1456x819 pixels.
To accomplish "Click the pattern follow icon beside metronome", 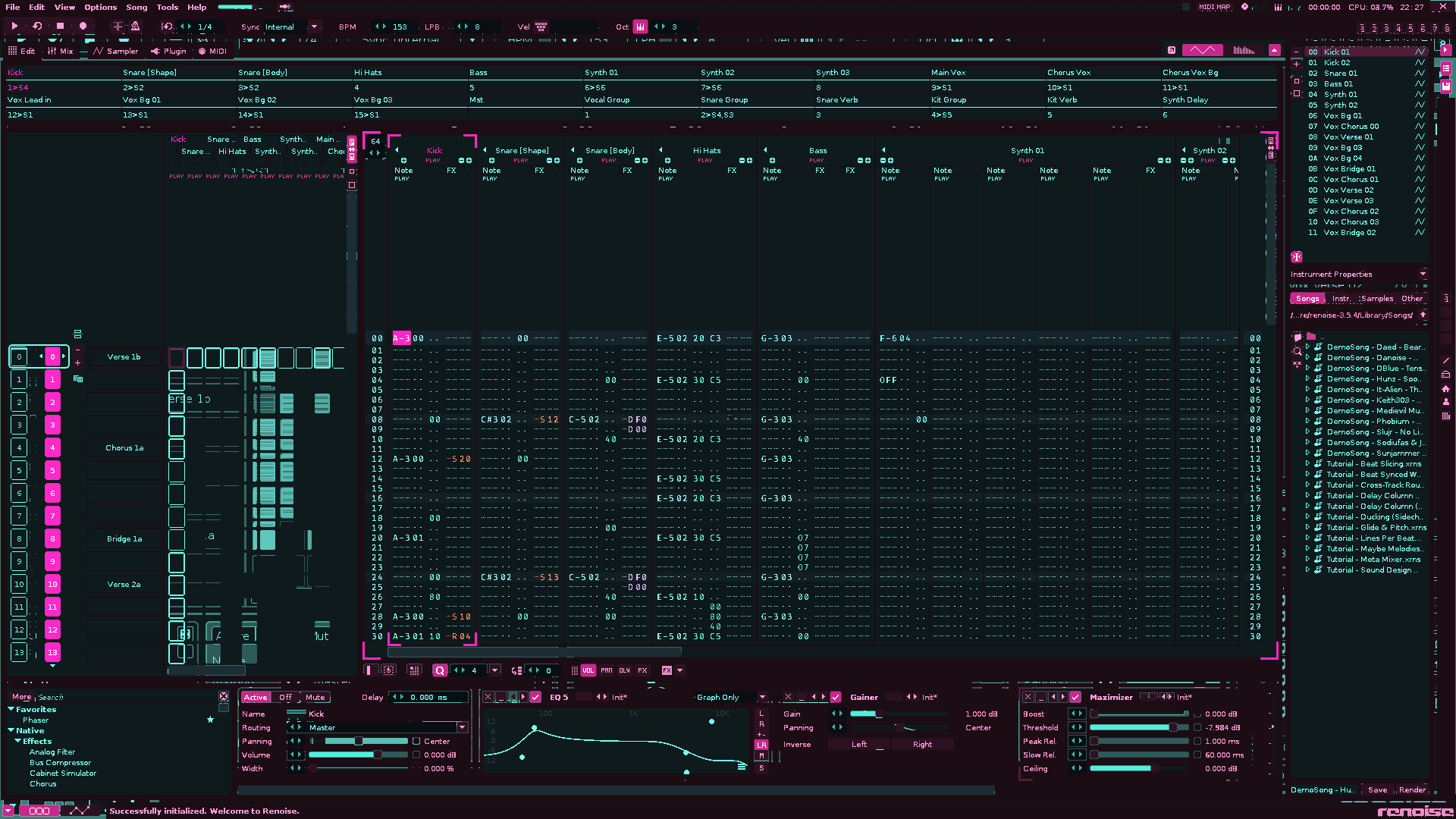I will coord(118,27).
